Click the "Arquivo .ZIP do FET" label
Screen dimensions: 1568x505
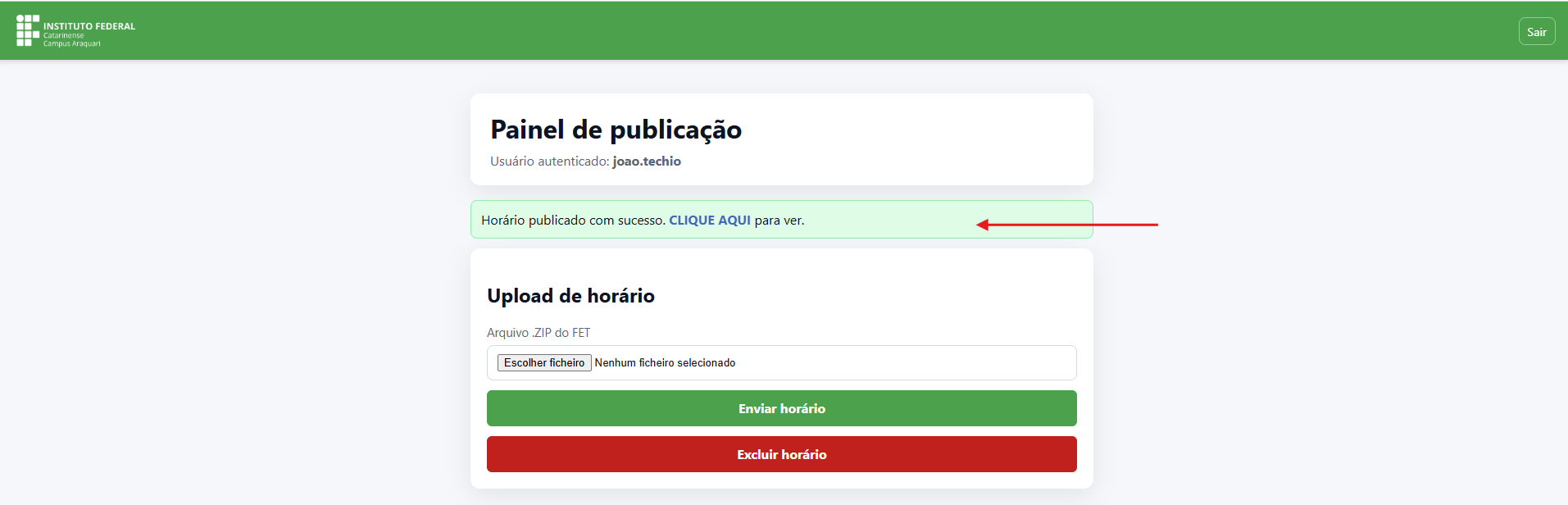tap(539, 333)
